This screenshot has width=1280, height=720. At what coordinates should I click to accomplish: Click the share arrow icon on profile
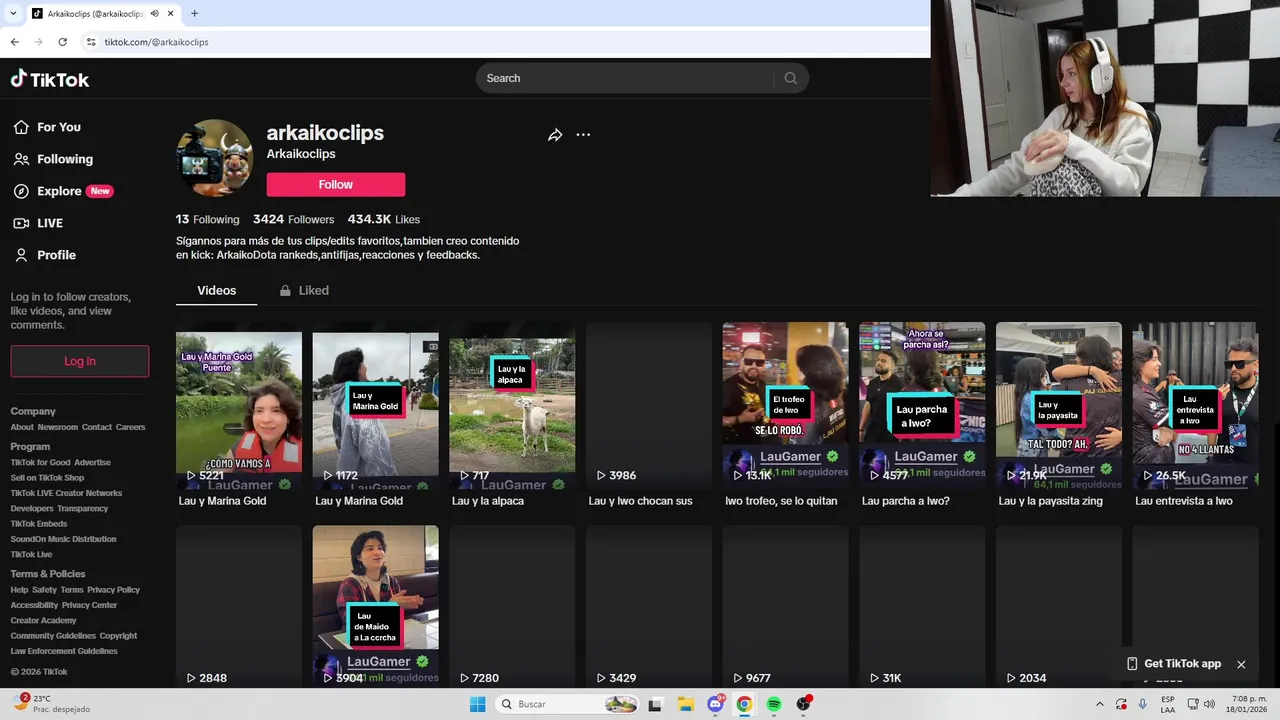tap(555, 135)
